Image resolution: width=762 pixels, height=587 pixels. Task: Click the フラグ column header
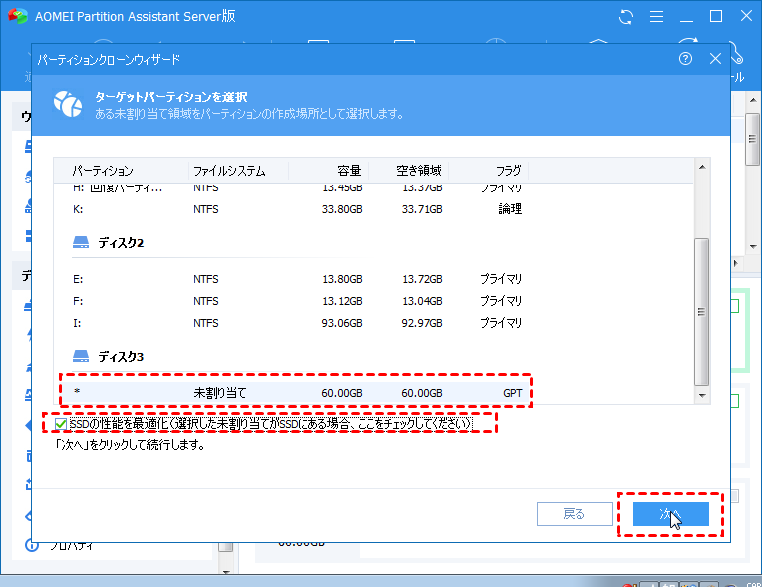[508, 171]
